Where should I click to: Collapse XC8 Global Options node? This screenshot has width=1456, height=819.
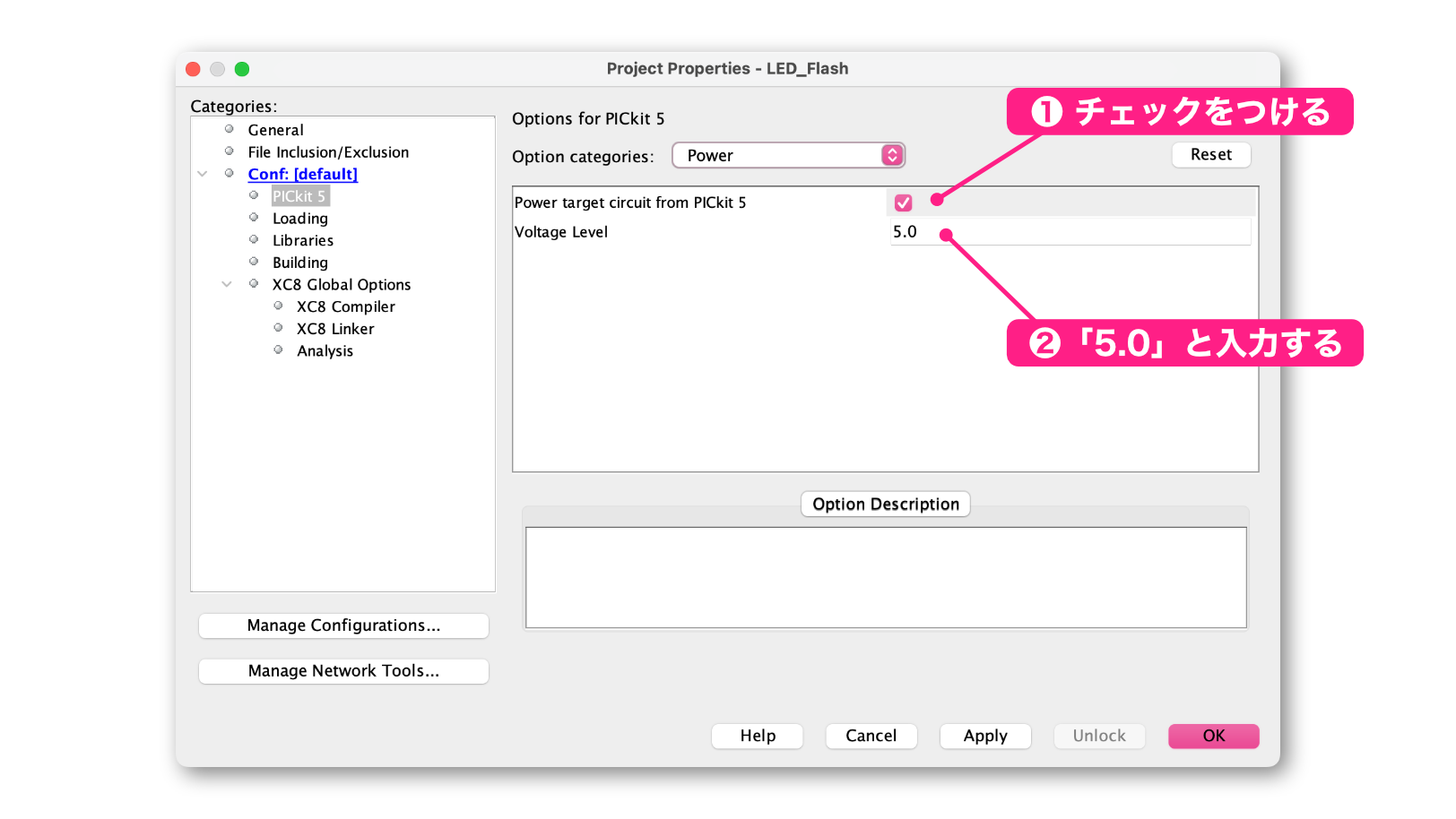(x=227, y=284)
